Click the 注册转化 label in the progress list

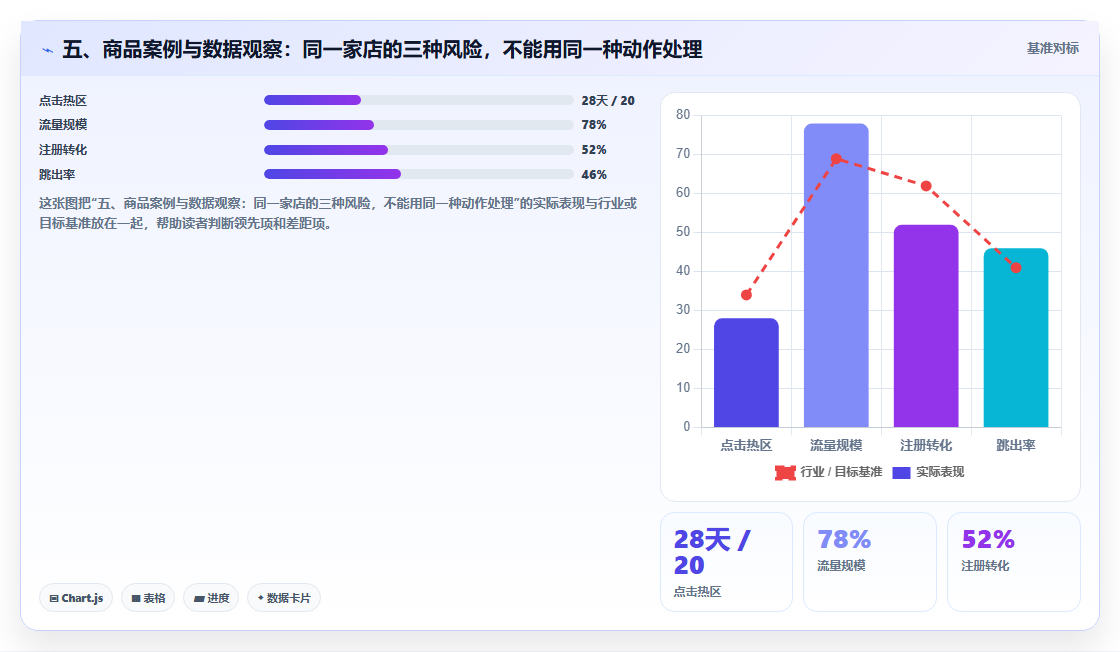pyautogui.click(x=63, y=150)
